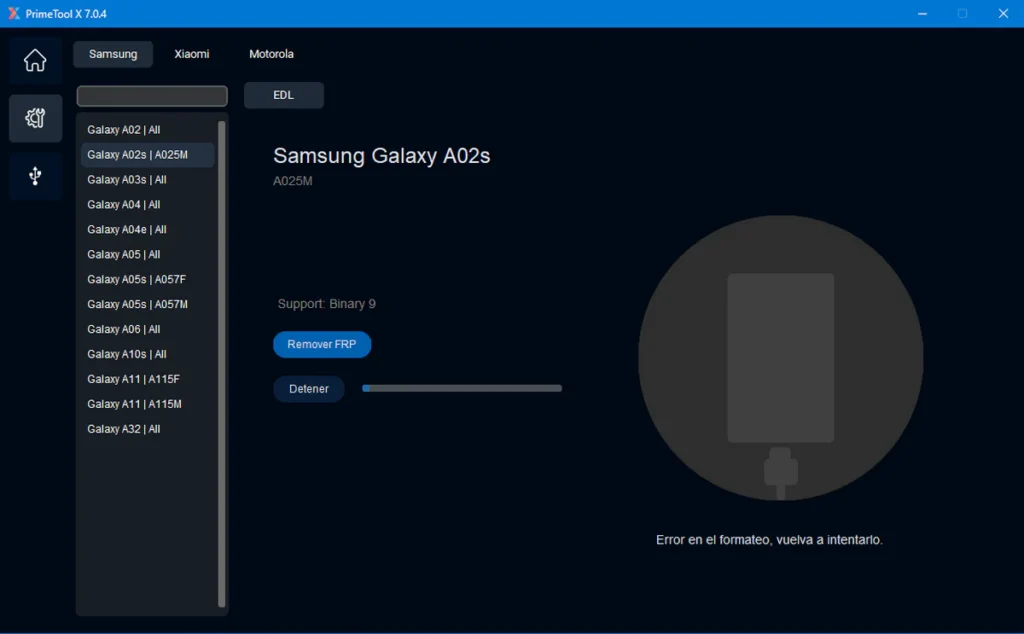Select Galaxy A02s | A025M
Viewport: 1024px width, 634px height.
click(148, 155)
